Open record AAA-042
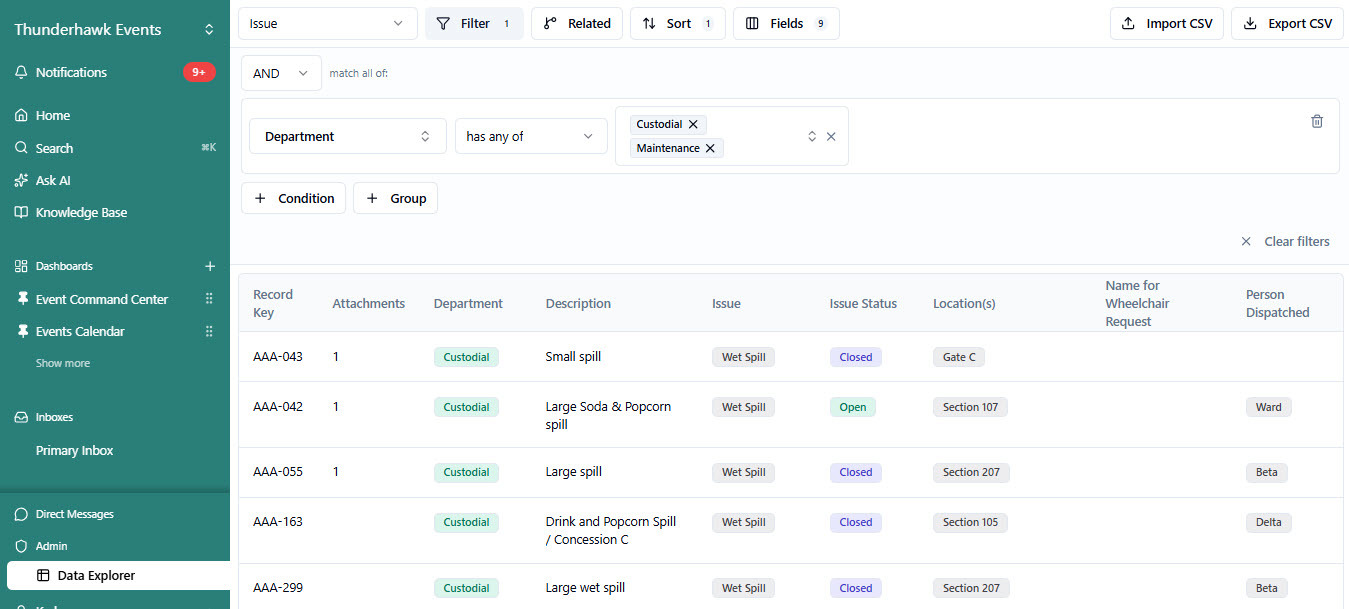Image resolution: width=1349 pixels, height=609 pixels. [278, 406]
